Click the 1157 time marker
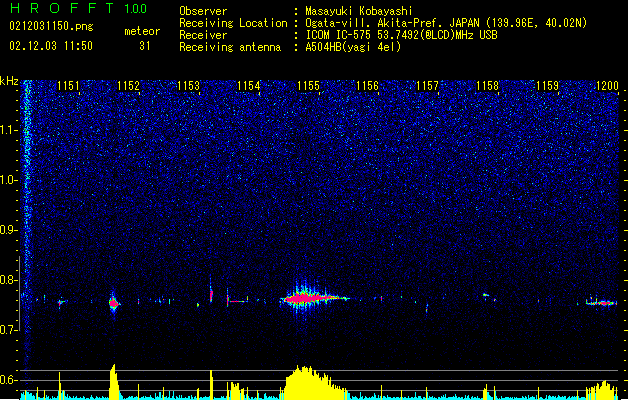The height and width of the screenshot is (400, 629). pos(428,86)
